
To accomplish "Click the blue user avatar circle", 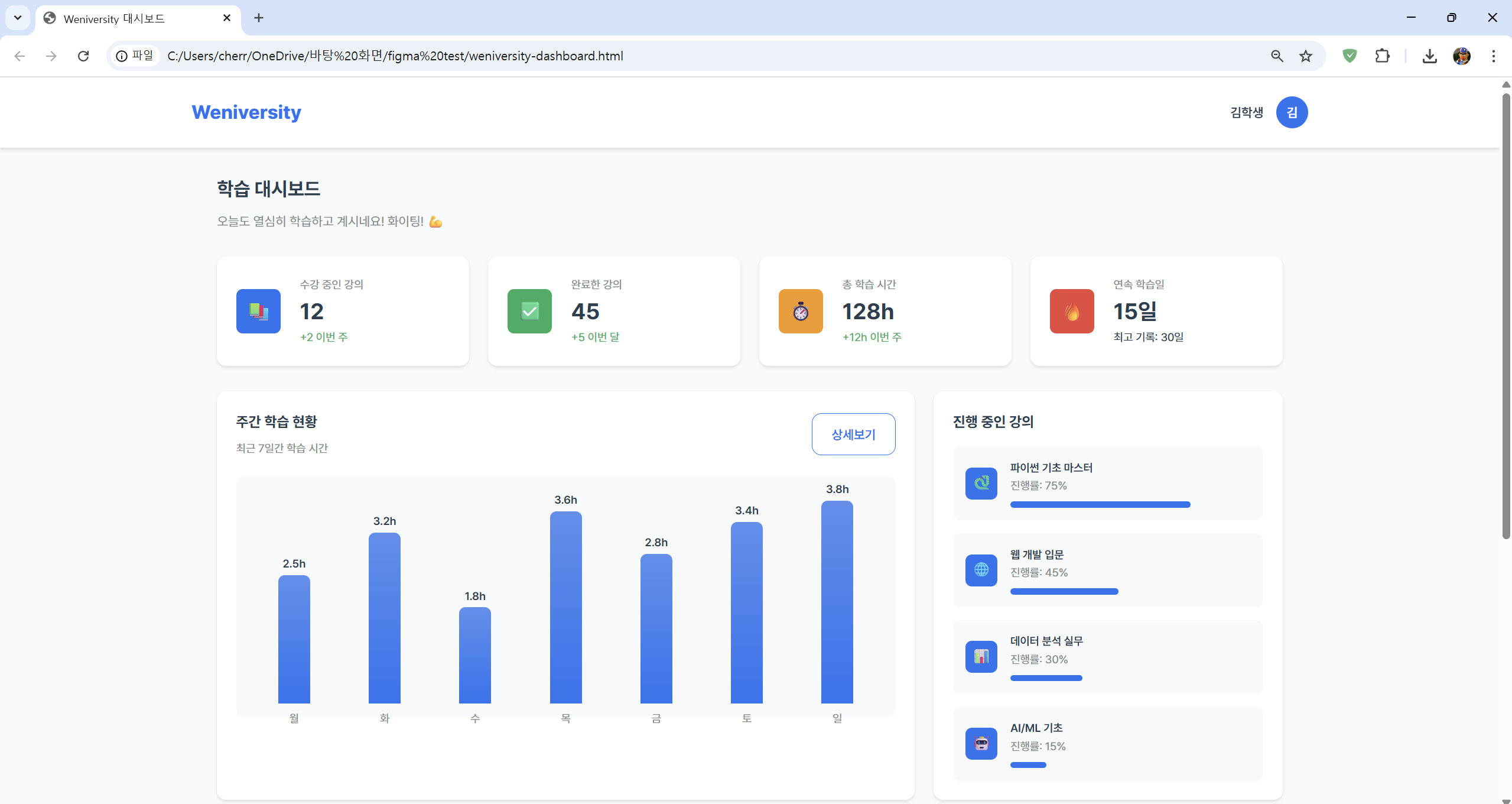I will click(1292, 112).
